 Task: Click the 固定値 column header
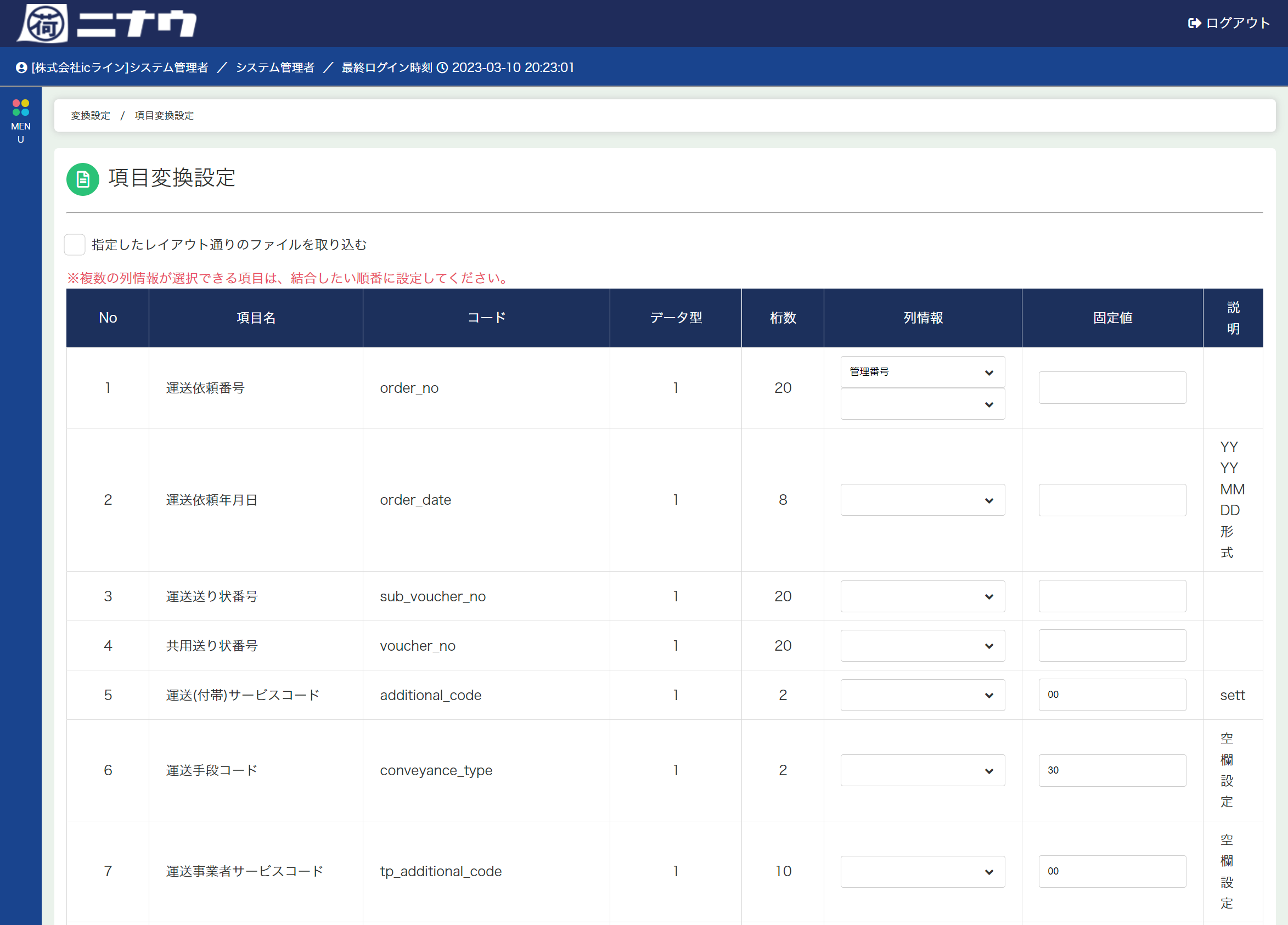pyautogui.click(x=1112, y=318)
